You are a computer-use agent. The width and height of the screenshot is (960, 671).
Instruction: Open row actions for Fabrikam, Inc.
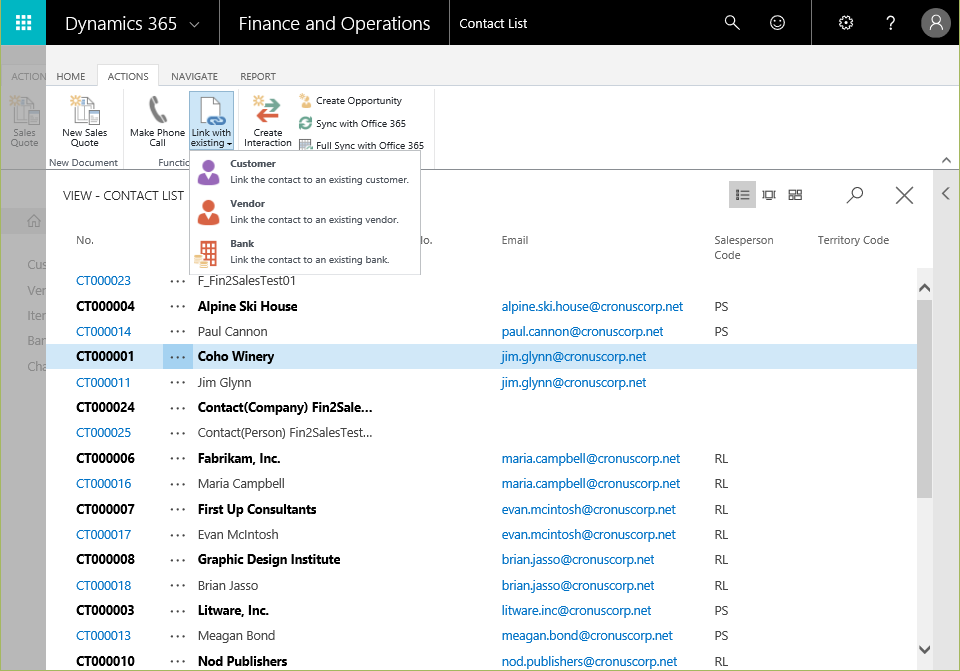click(178, 459)
